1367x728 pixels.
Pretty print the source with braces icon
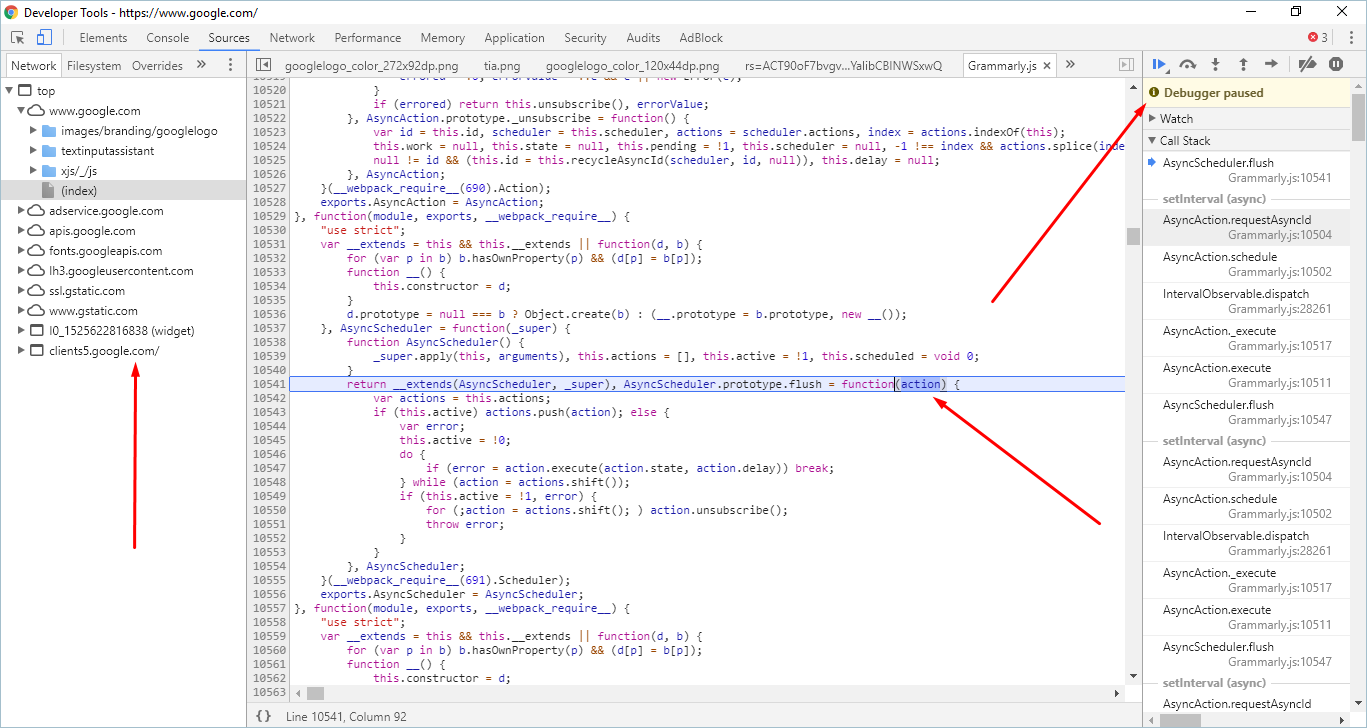(263, 716)
